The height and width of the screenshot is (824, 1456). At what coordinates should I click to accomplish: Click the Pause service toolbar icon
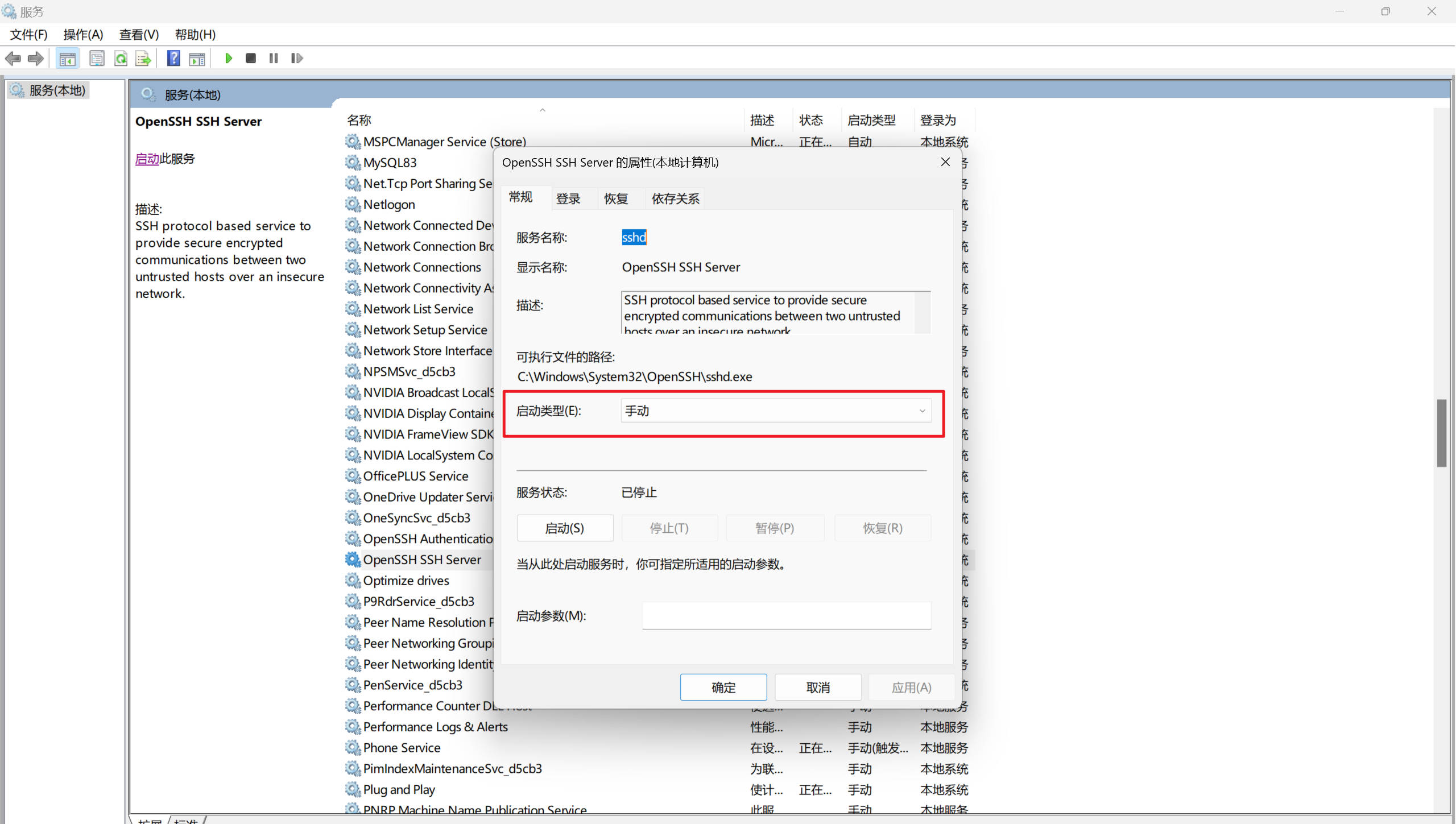274,58
